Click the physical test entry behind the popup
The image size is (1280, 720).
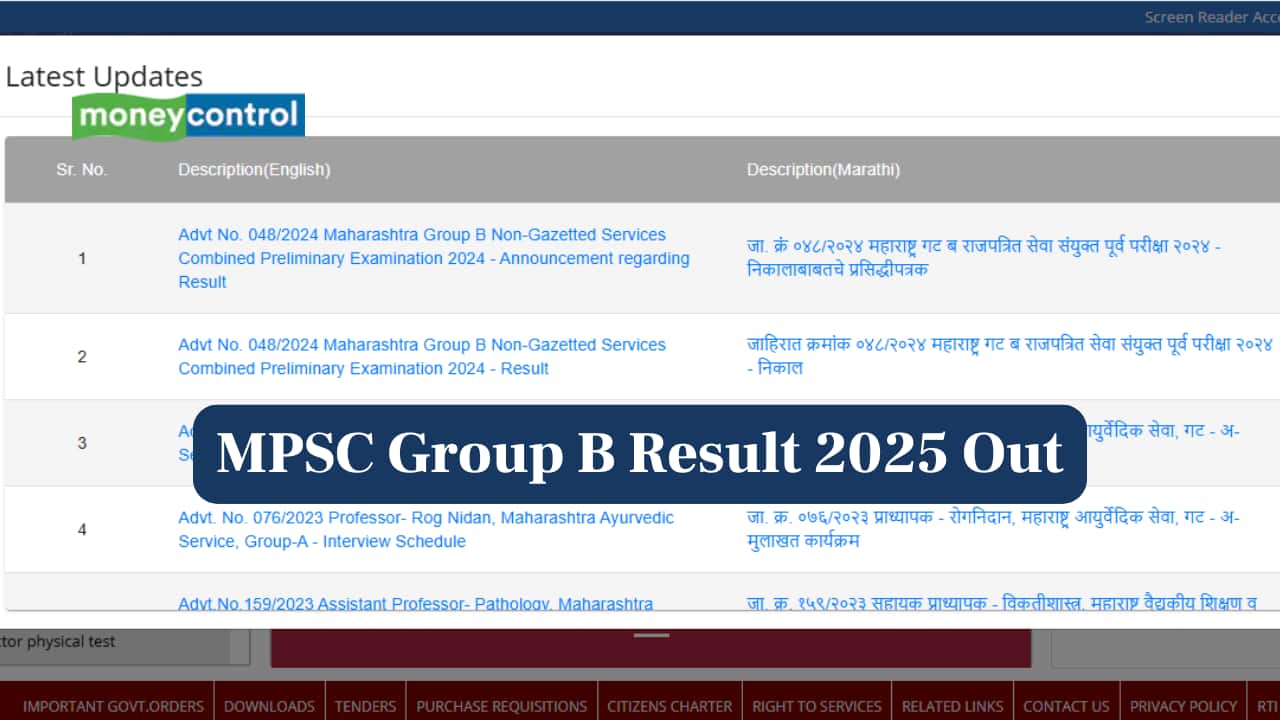58,642
